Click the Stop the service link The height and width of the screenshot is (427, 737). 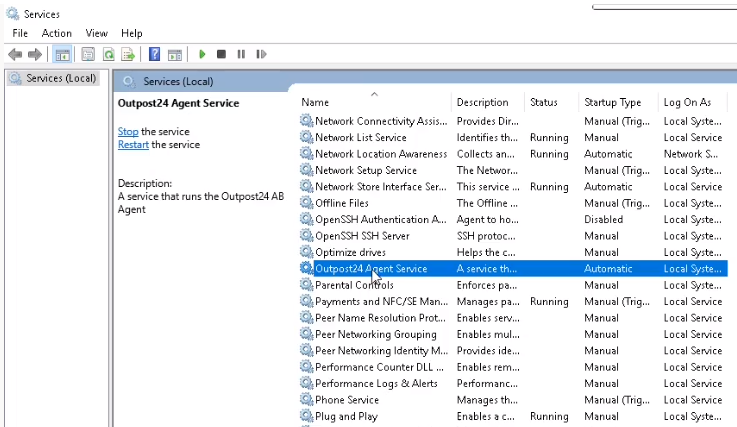pos(128,131)
